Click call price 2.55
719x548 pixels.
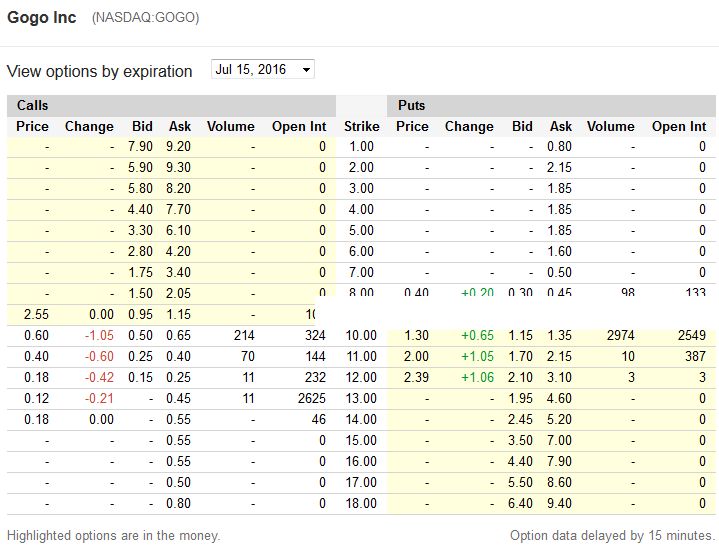(36, 315)
